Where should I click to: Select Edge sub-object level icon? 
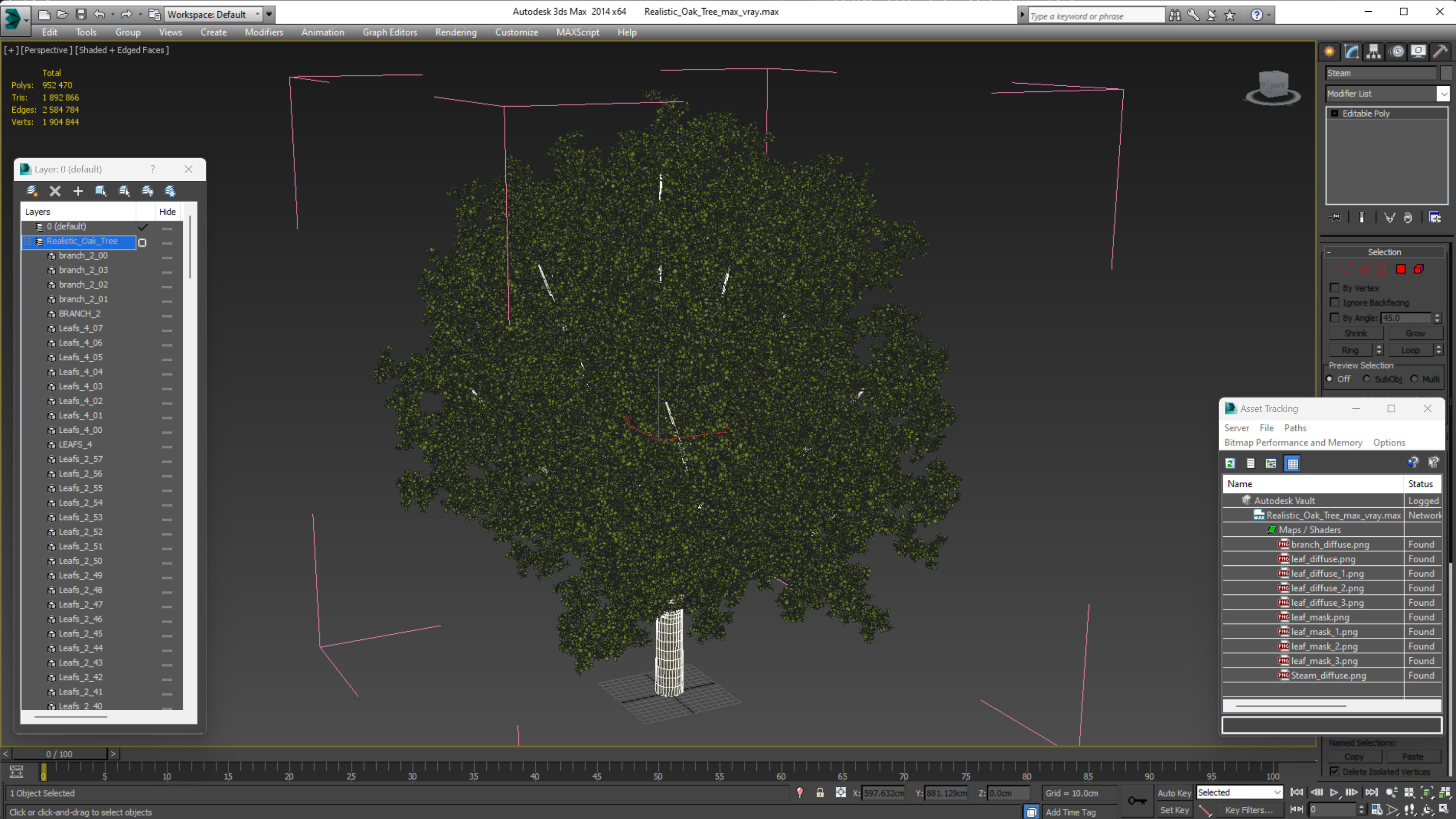click(x=1365, y=269)
